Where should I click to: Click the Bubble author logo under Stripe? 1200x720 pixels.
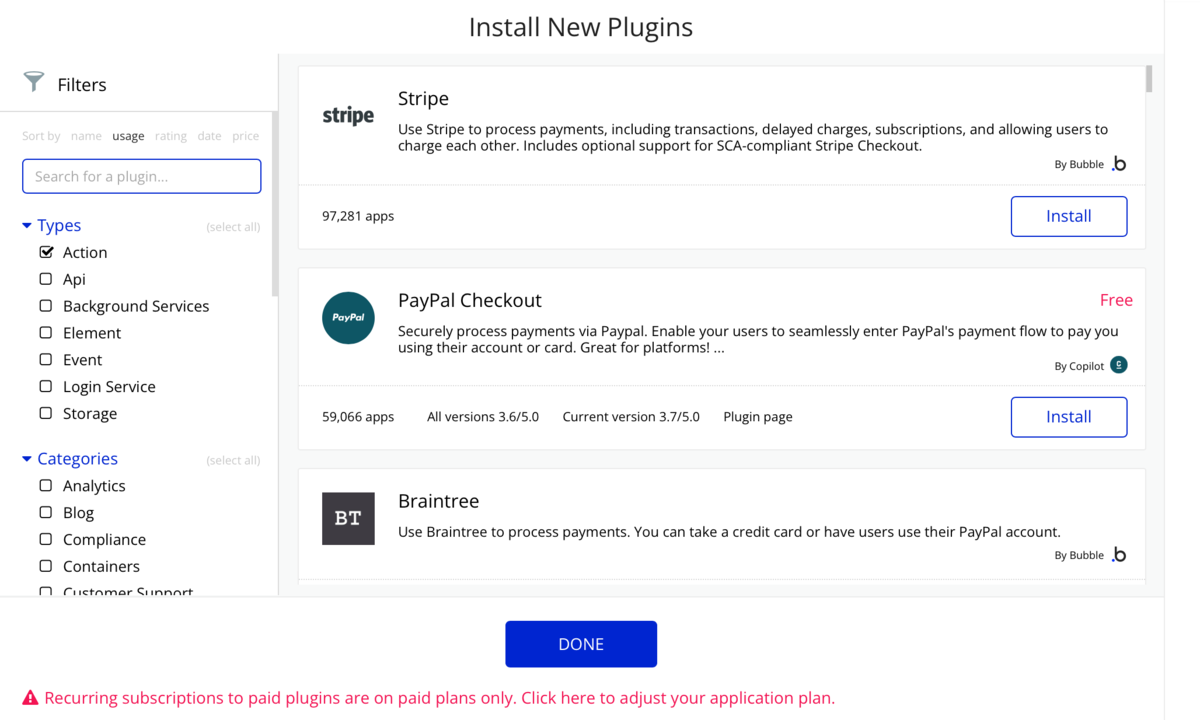tap(1119, 164)
